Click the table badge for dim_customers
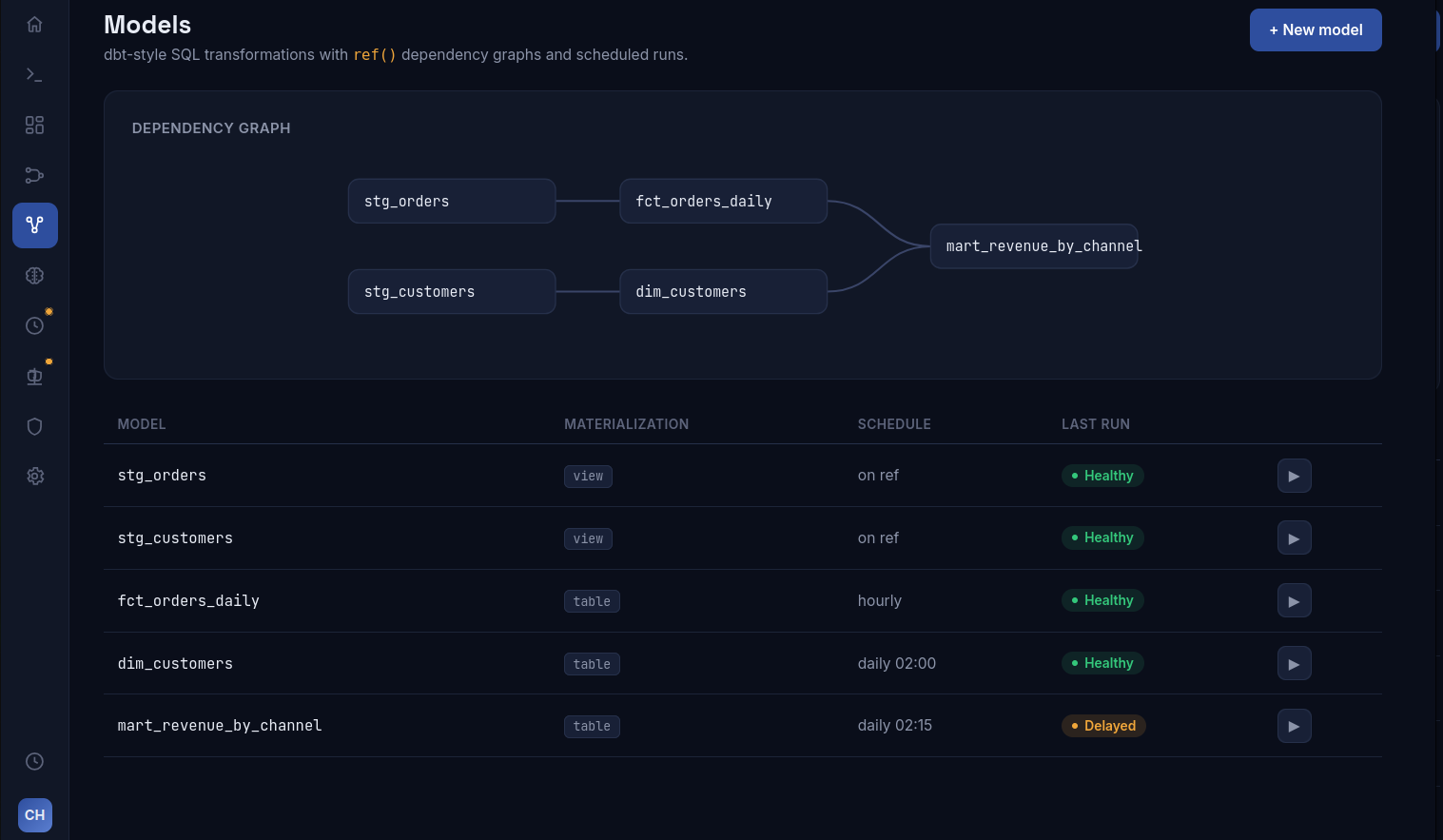Image resolution: width=1443 pixels, height=840 pixels. (592, 664)
